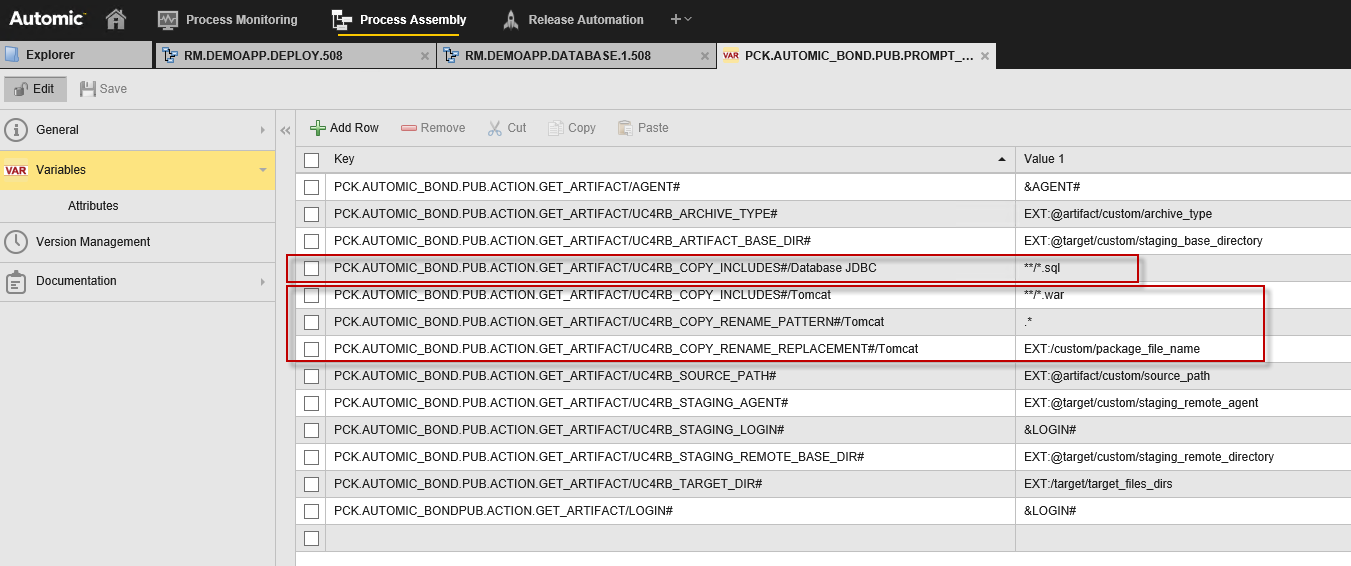Click the Remove button
This screenshot has width=1351, height=566.
tap(433, 128)
